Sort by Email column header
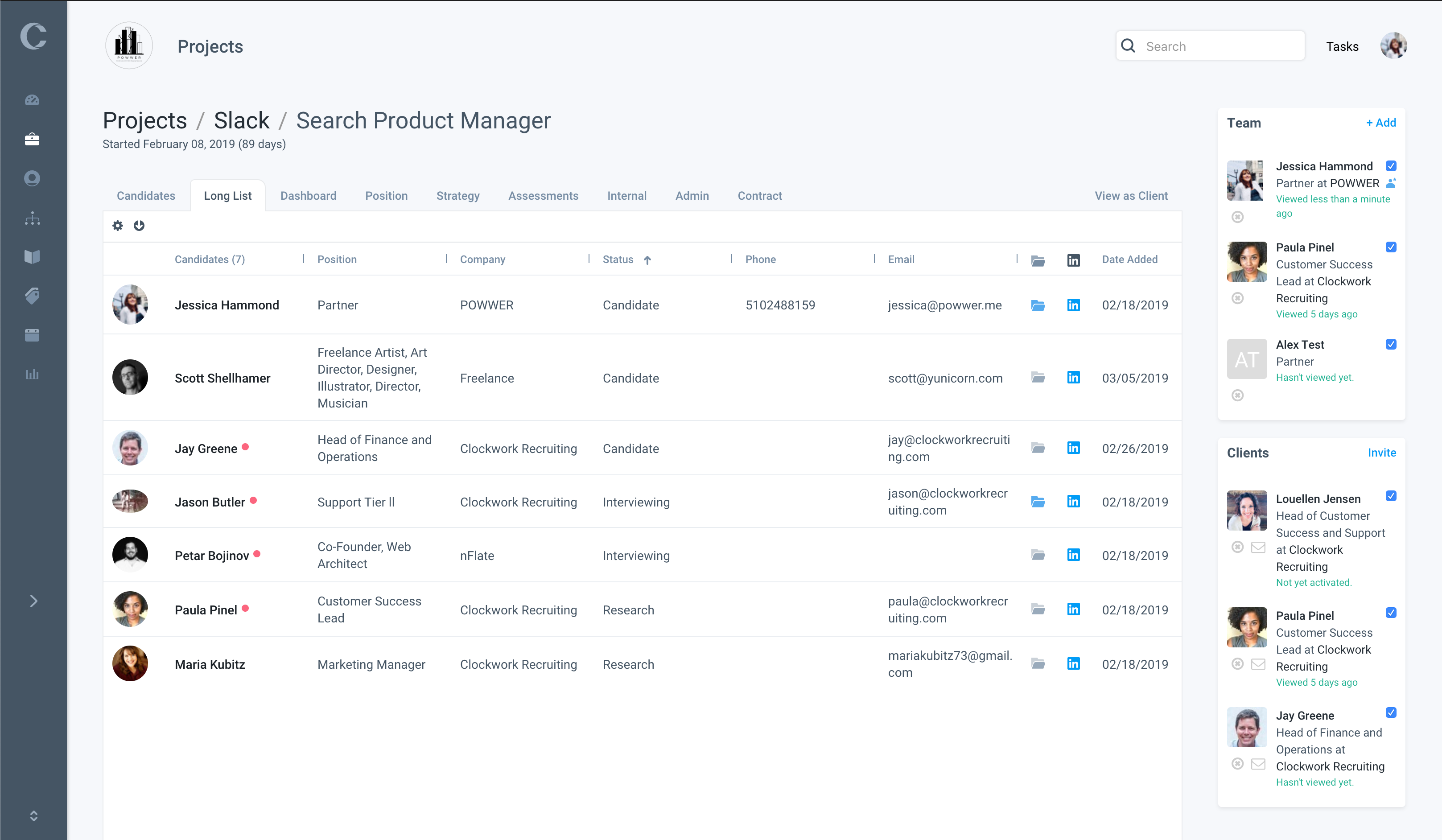The image size is (1442, 840). 901,260
